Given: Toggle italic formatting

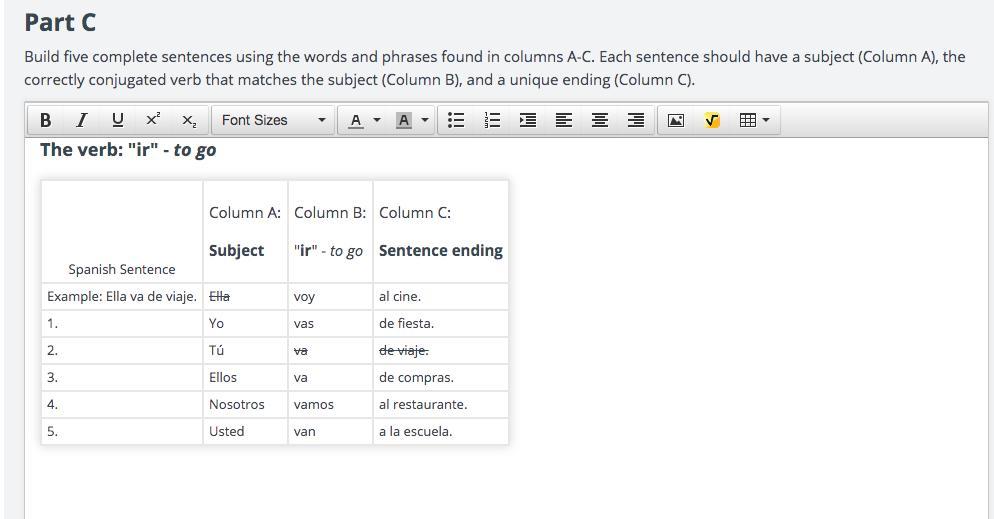Looking at the screenshot, I should (x=81, y=120).
